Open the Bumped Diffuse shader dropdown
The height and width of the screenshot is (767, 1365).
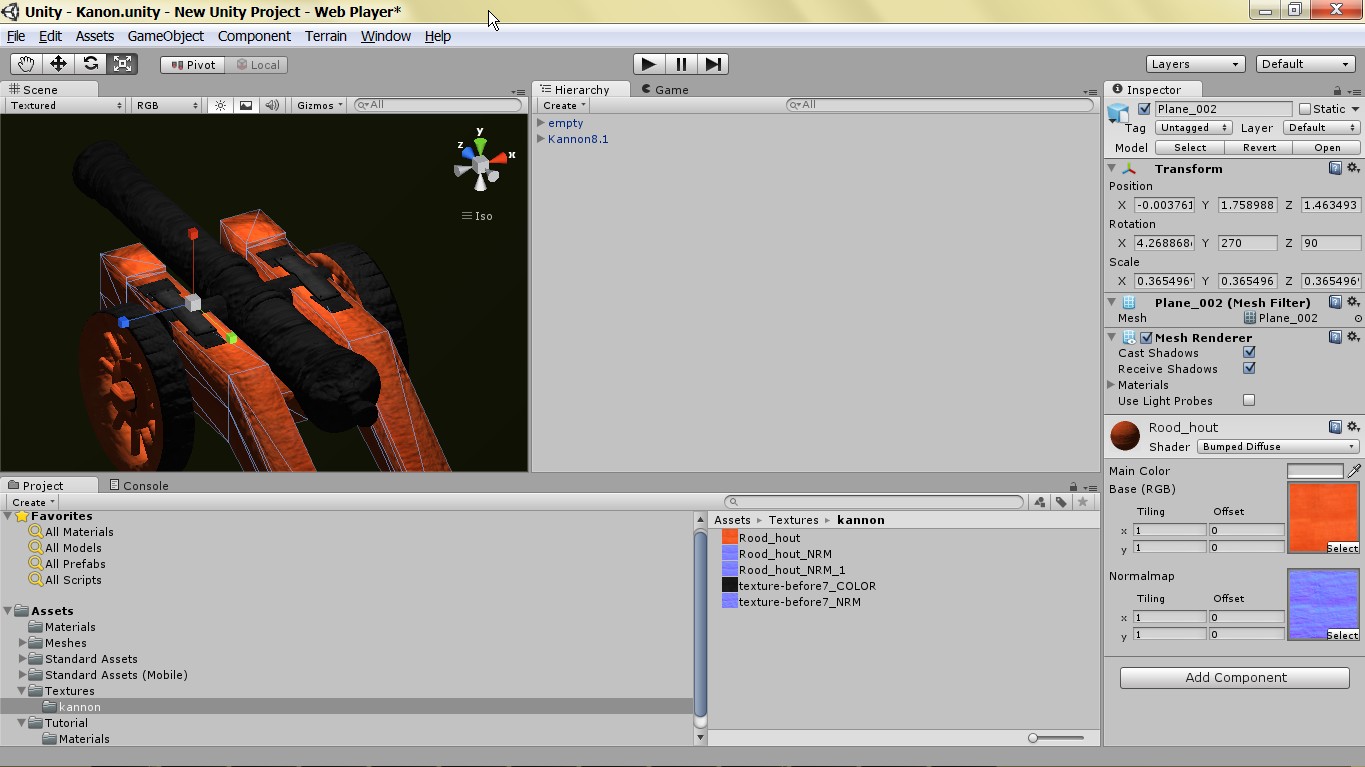1278,447
